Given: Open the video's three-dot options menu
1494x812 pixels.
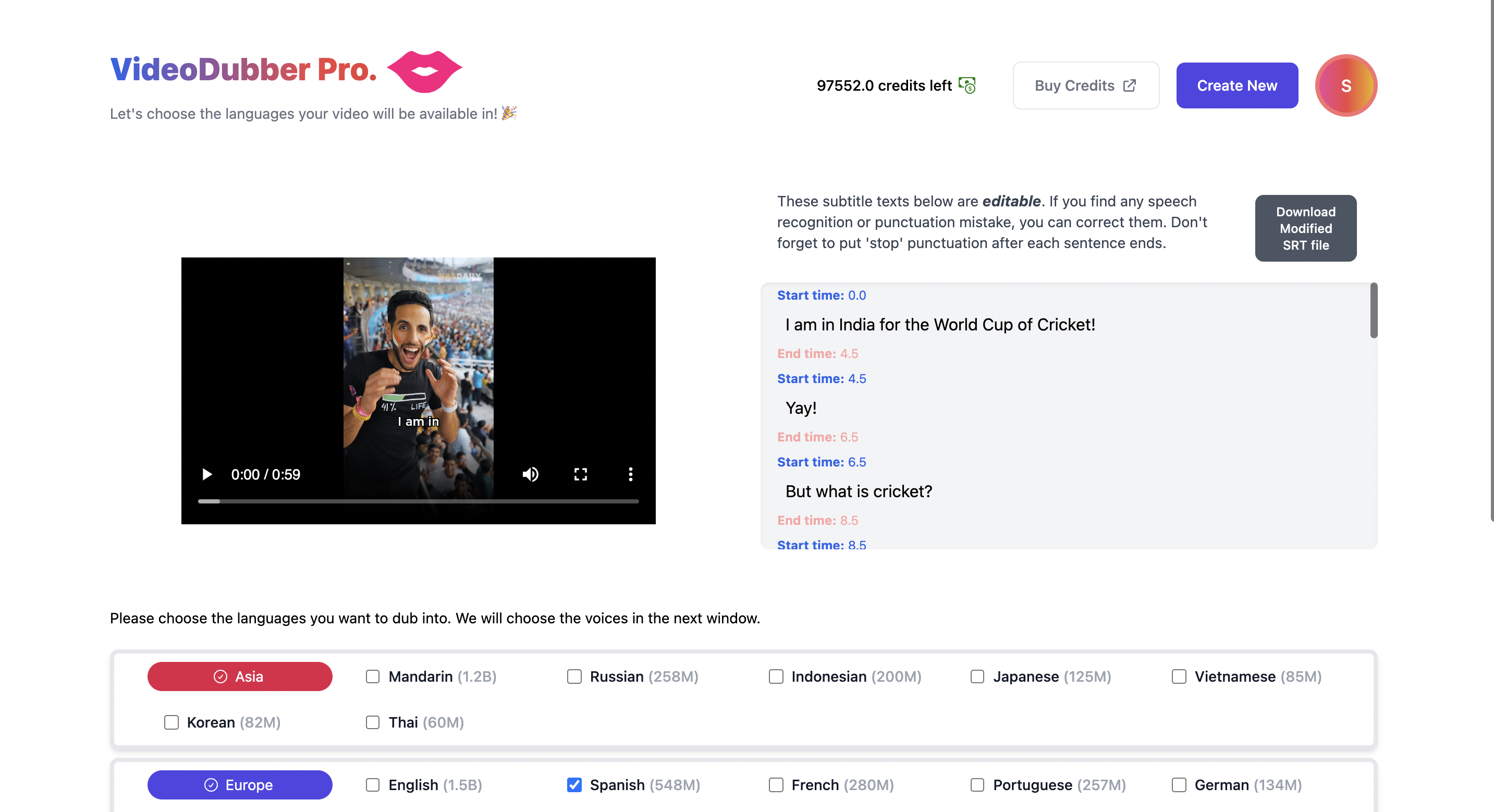Looking at the screenshot, I should (x=630, y=474).
